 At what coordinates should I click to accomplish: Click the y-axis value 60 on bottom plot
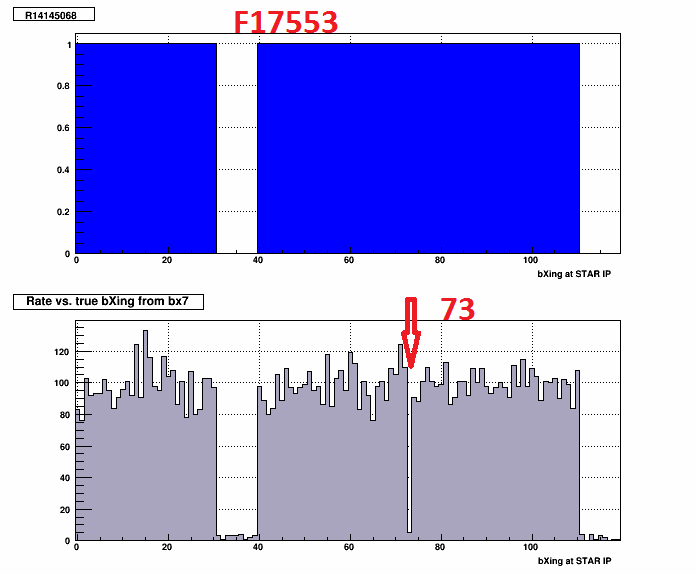(x=65, y=447)
